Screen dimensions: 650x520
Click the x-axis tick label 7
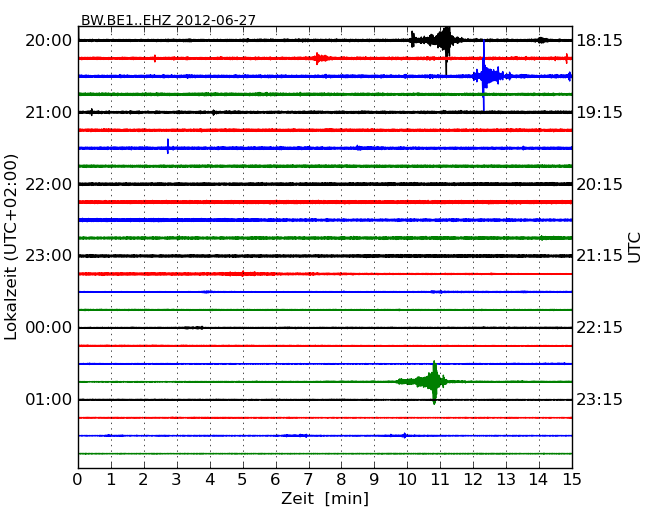[x=308, y=479]
